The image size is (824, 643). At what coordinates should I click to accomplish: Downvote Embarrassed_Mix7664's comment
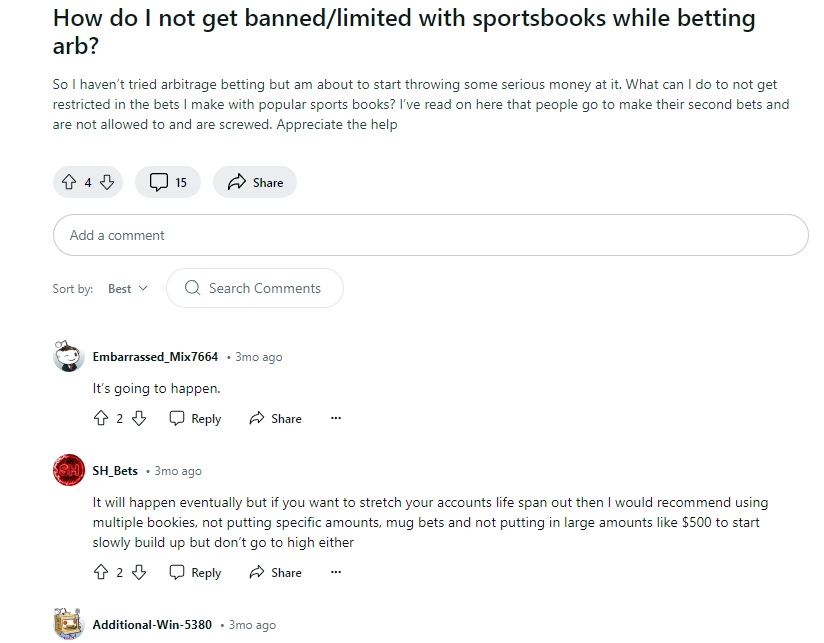point(139,418)
